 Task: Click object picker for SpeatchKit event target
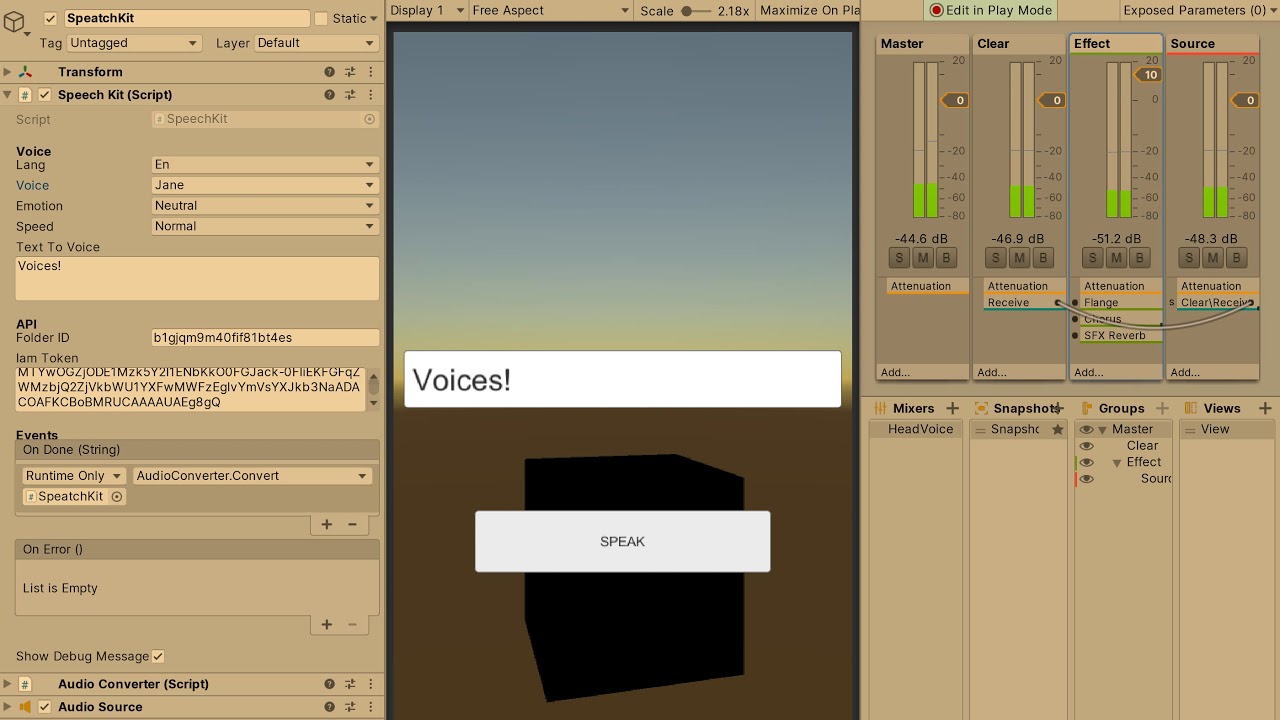coord(117,497)
